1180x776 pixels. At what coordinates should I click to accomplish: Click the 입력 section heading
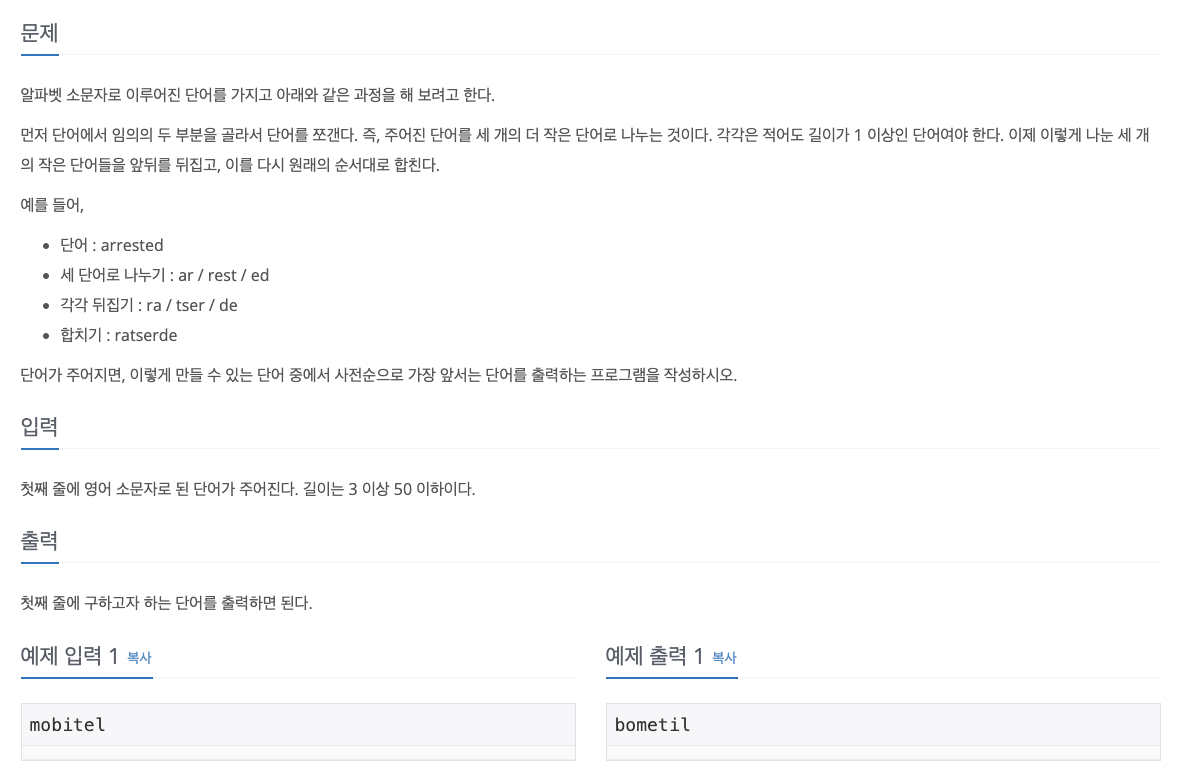(39, 427)
